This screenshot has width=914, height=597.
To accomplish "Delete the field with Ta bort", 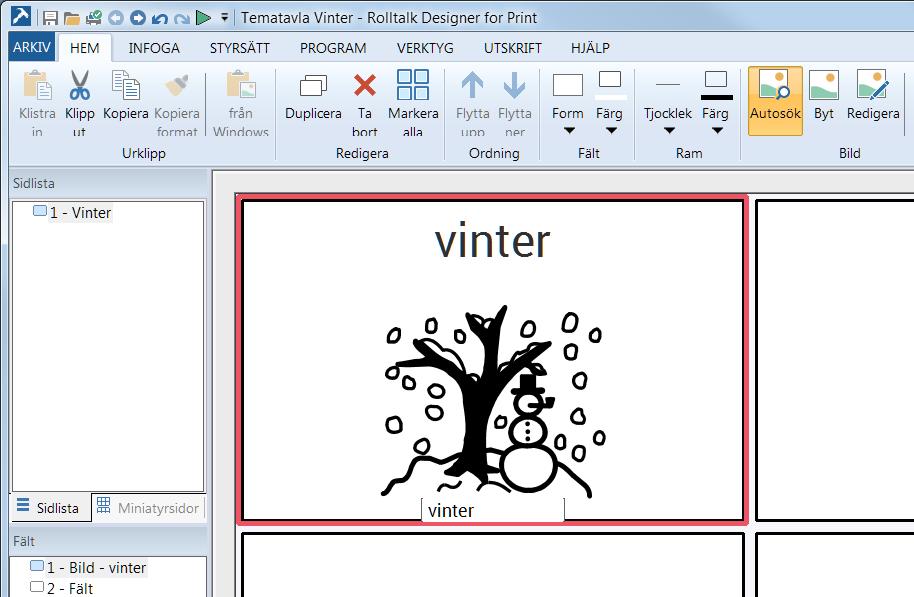I will point(365,103).
